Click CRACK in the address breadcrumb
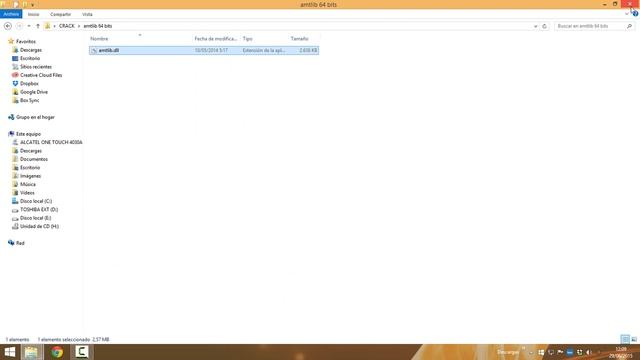Screen dimensions: 640x360 [x=67, y=26]
